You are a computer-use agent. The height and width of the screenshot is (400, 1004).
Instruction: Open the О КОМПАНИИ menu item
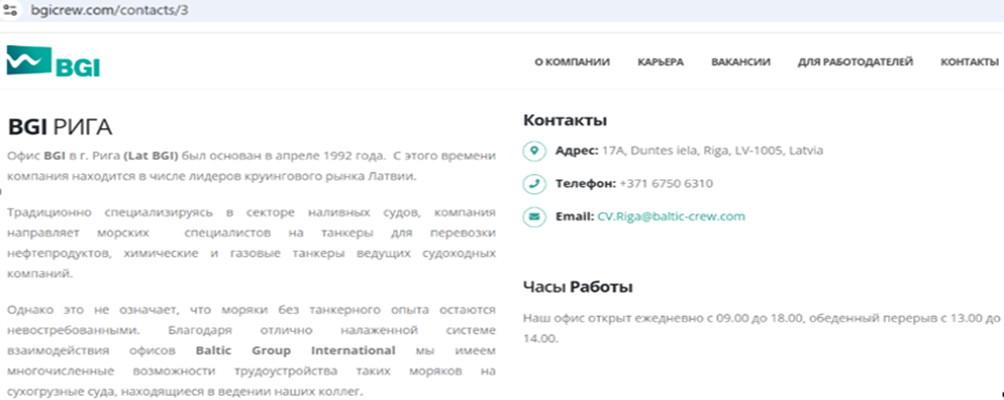coord(572,62)
